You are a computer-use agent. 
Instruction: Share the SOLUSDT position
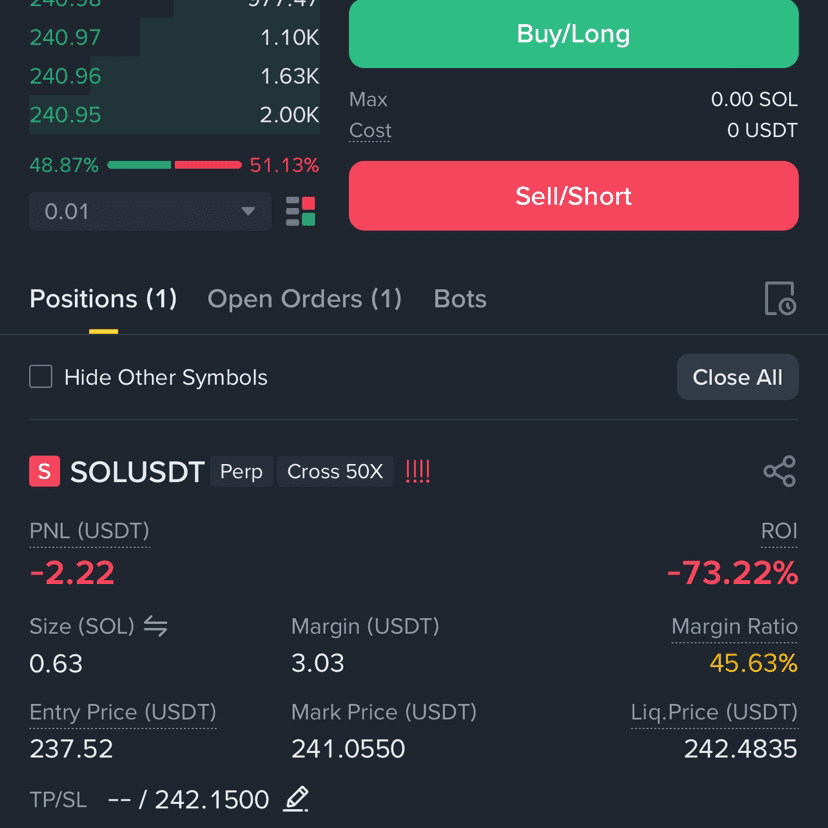coord(779,471)
